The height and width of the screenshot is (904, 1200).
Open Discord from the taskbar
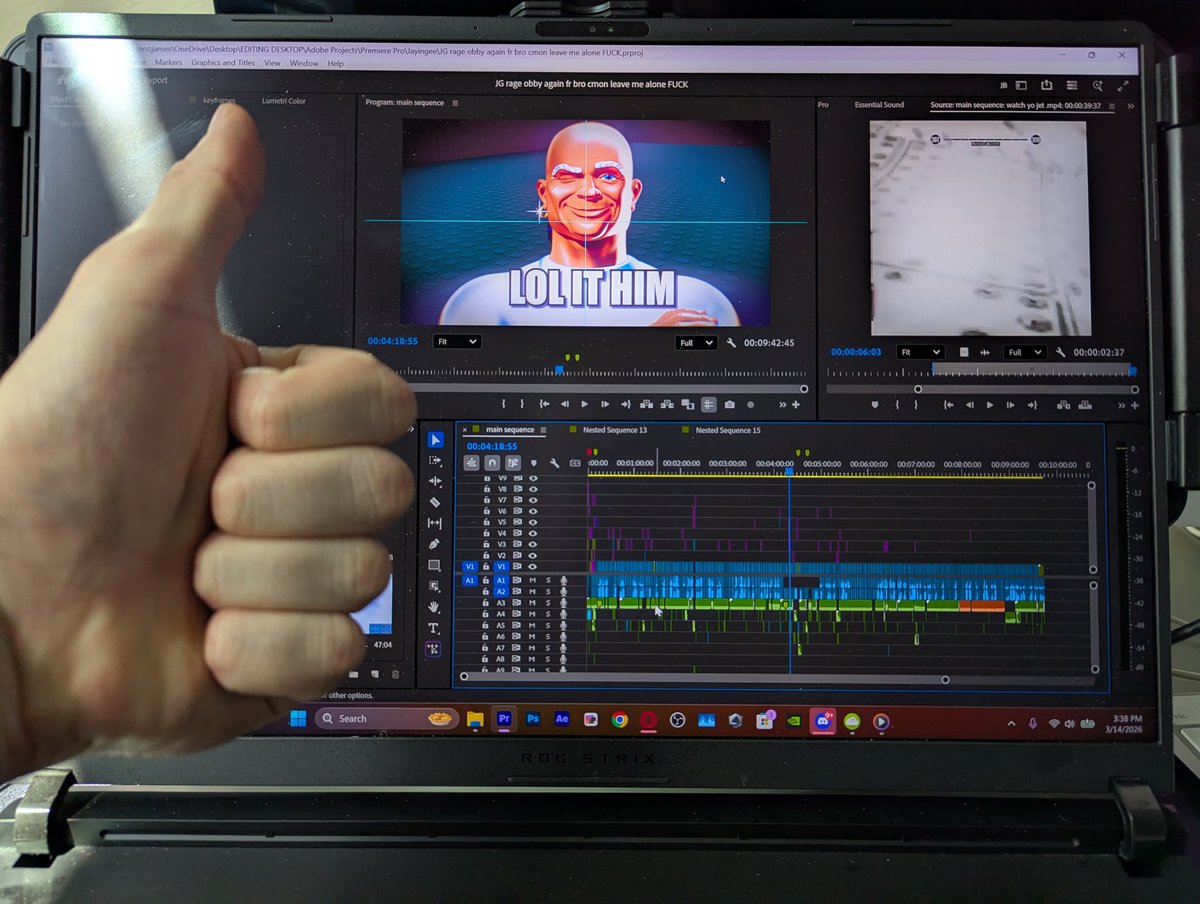pos(823,720)
